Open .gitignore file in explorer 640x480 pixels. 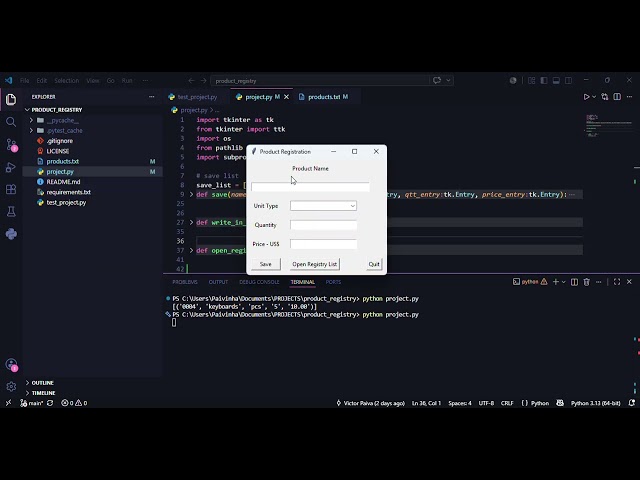[60, 141]
